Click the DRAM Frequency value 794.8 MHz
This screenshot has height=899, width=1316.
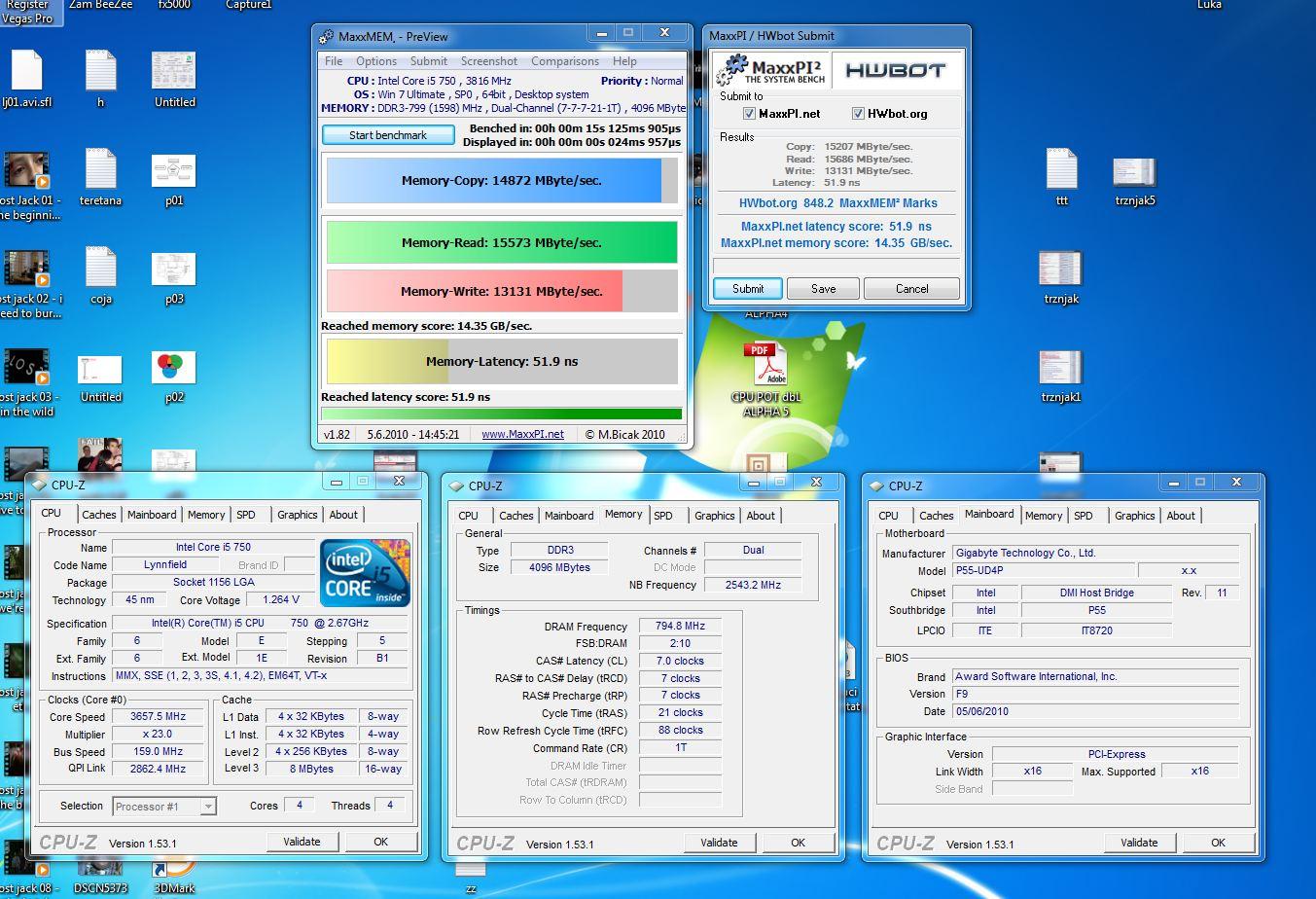(681, 626)
